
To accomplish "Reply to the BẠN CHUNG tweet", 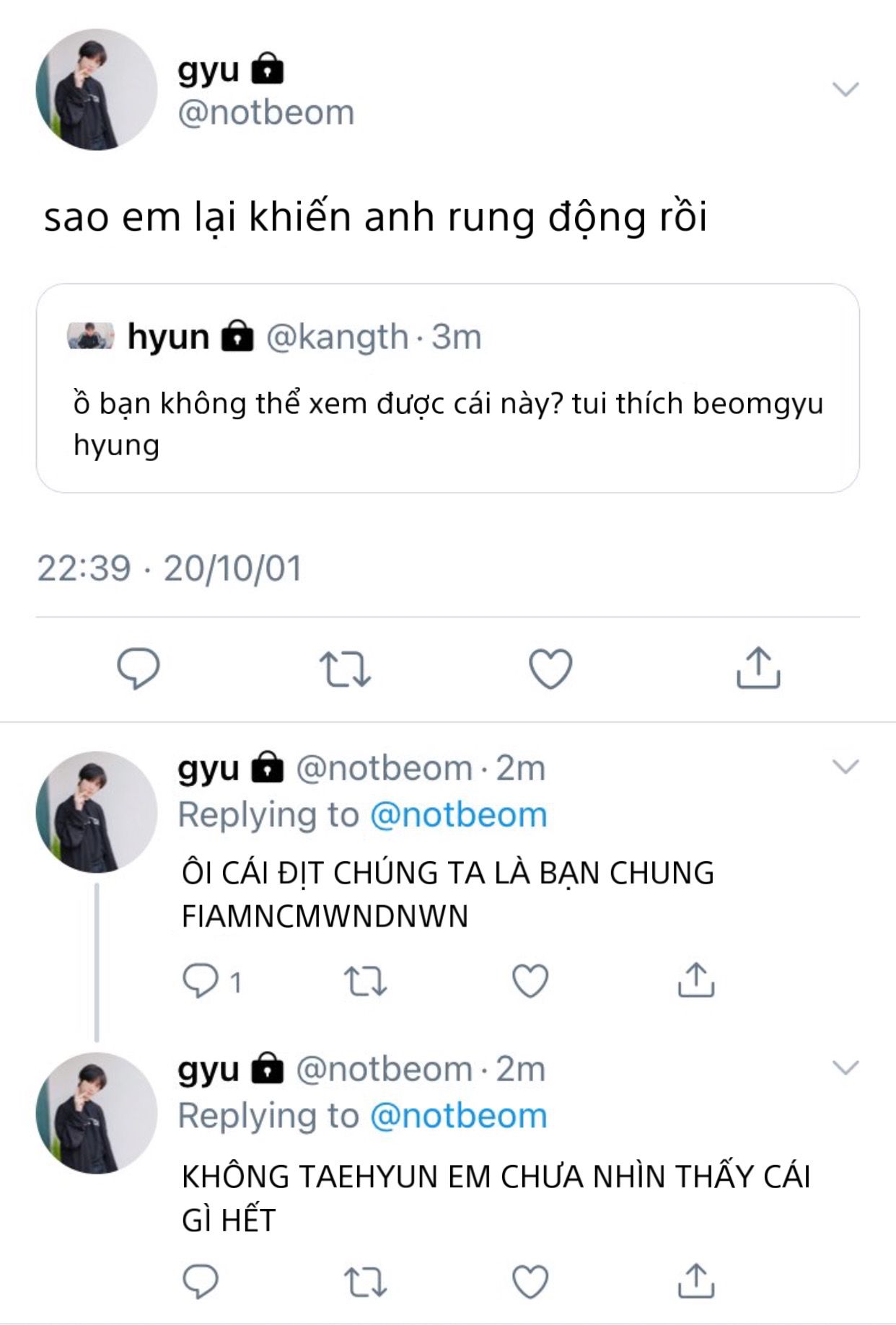I will click(x=201, y=981).
